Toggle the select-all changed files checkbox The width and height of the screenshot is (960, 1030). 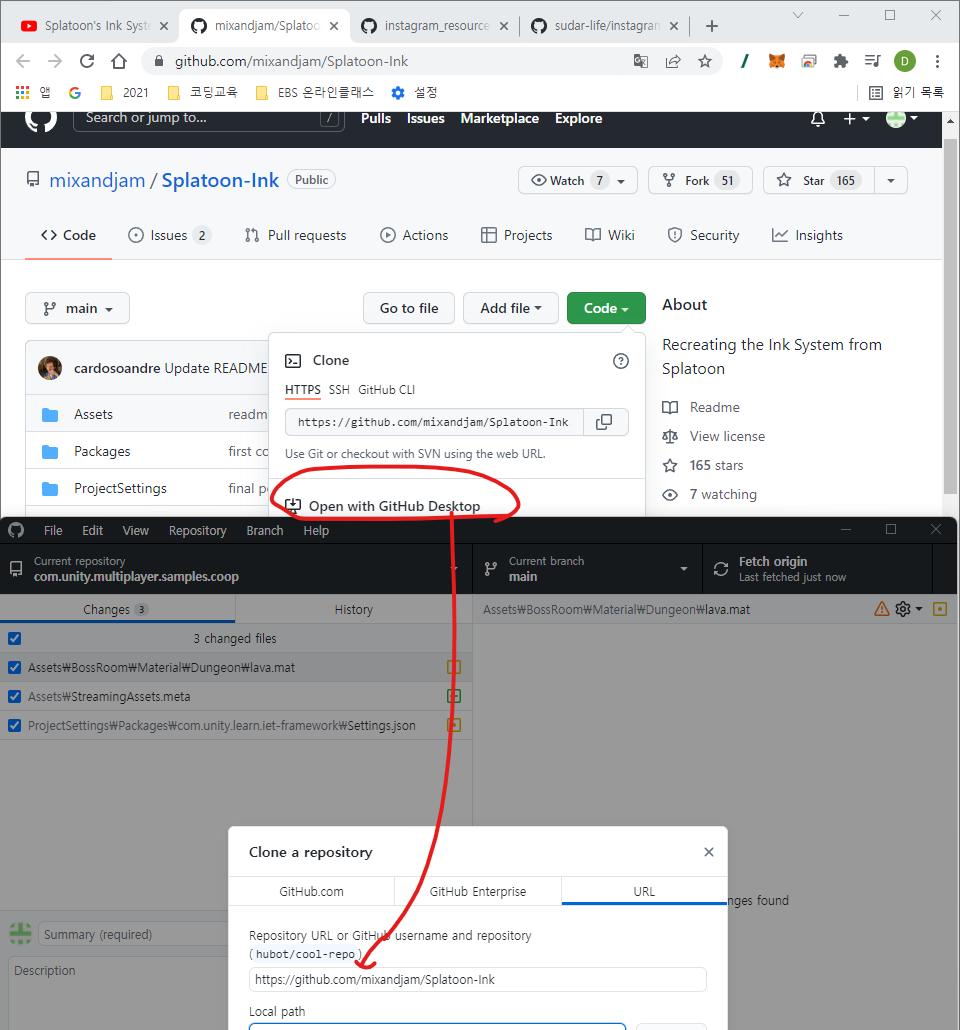pos(14,638)
